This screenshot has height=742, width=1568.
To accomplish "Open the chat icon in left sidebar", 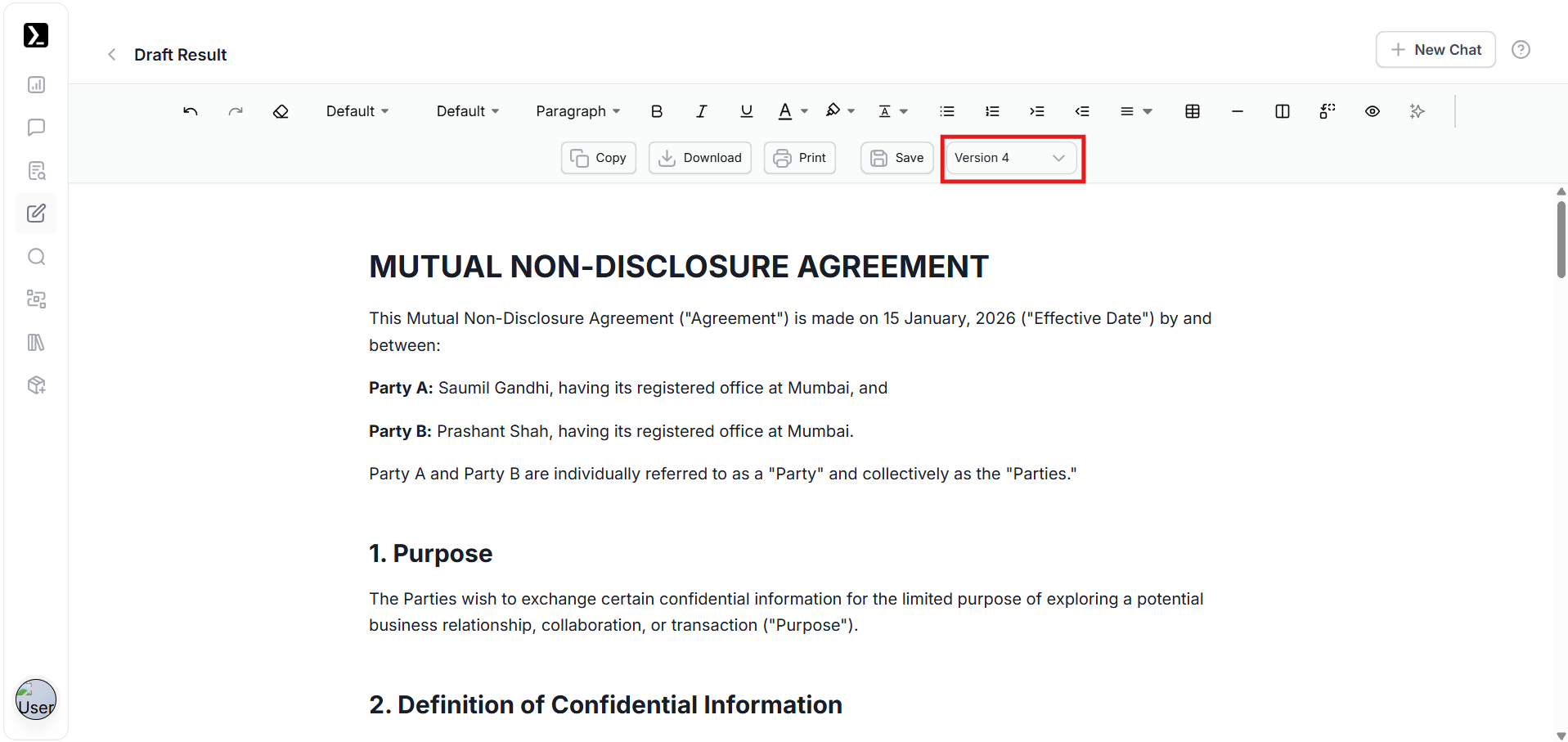I will click(36, 128).
